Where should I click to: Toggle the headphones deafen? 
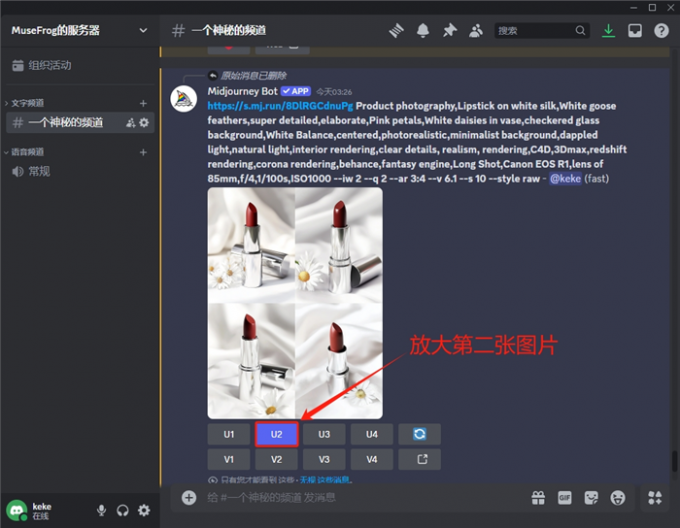(123, 511)
